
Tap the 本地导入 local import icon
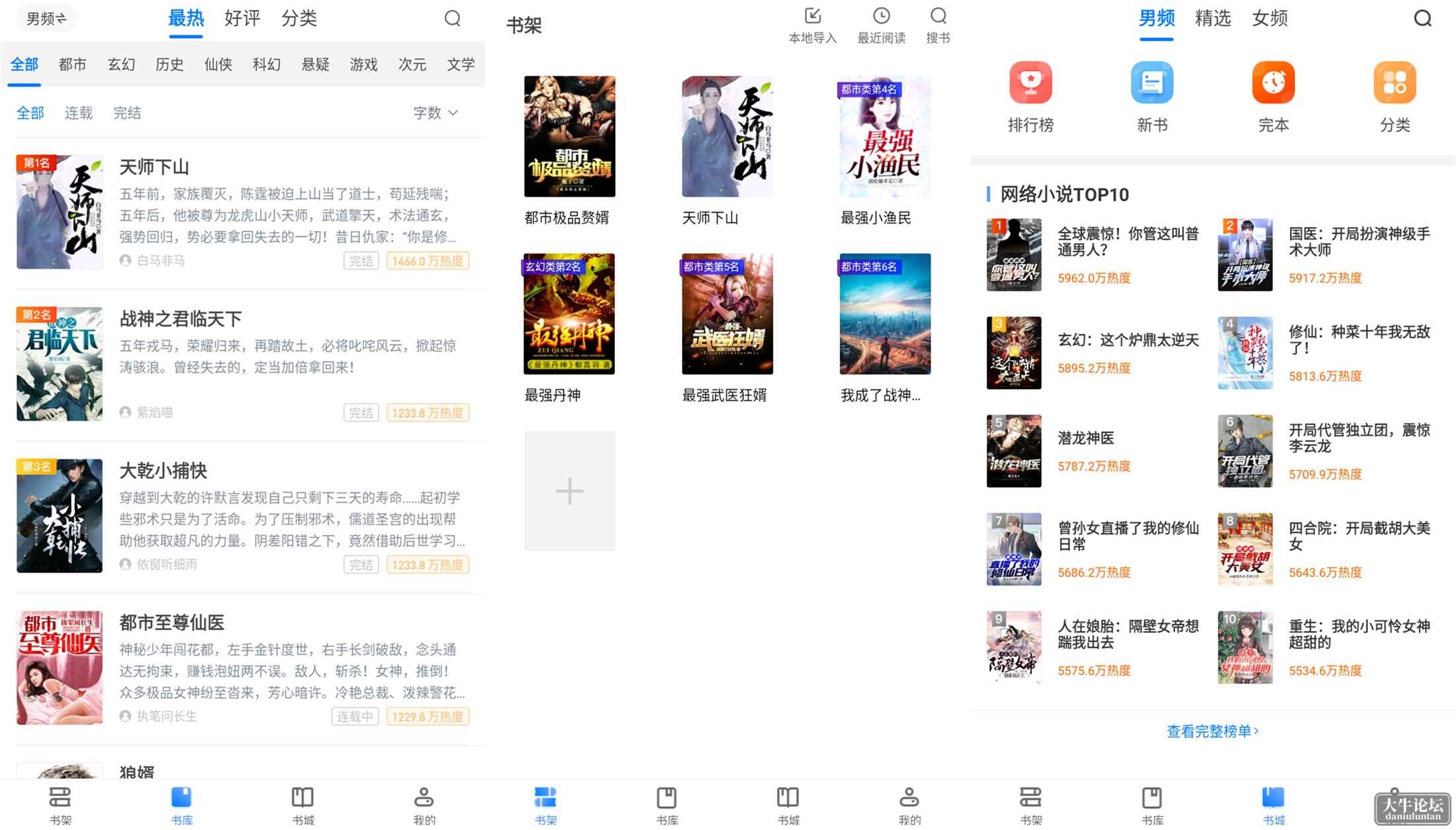[813, 16]
